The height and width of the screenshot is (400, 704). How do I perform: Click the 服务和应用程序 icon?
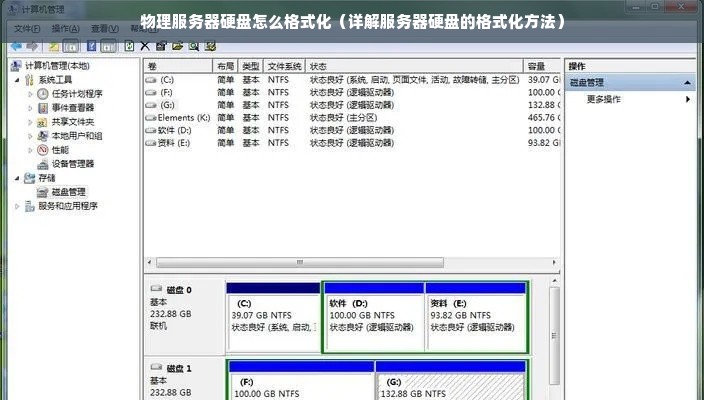click(x=29, y=206)
